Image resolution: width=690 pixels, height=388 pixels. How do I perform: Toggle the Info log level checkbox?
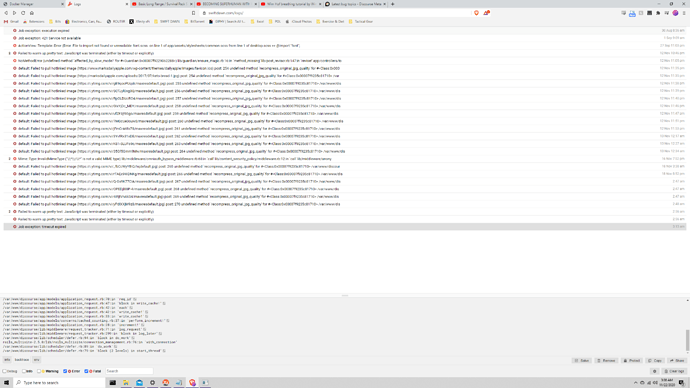pyautogui.click(x=24, y=371)
